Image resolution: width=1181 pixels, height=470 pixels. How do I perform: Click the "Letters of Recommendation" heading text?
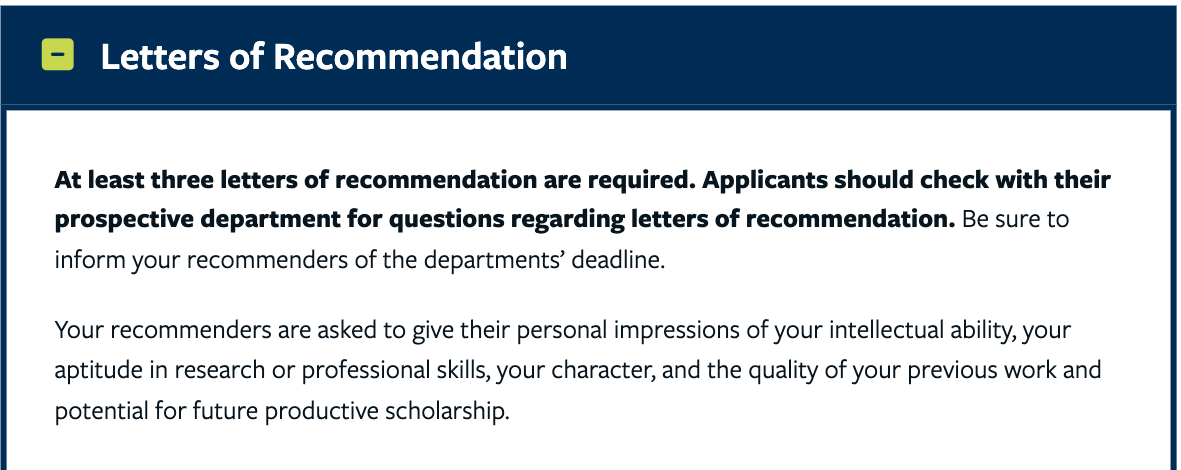click(334, 57)
